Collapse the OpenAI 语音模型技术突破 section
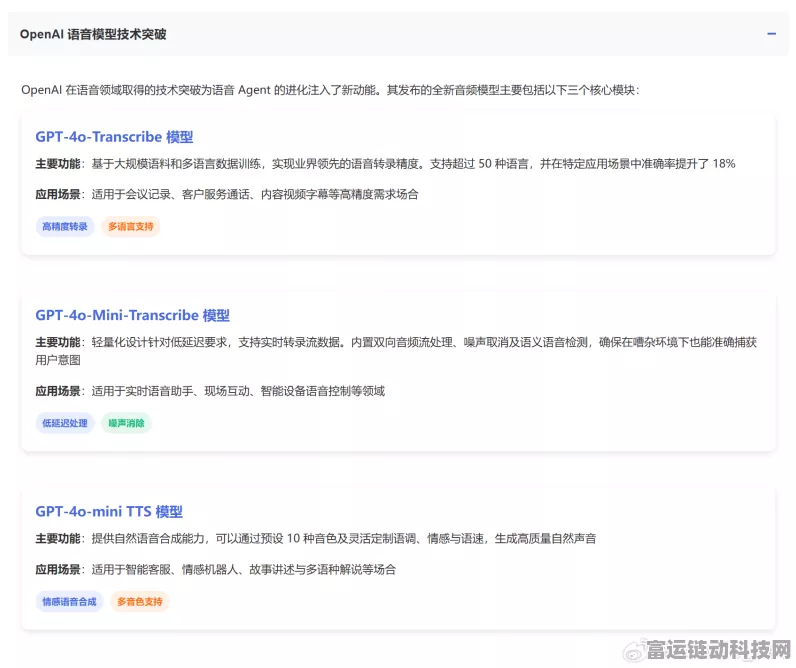Screen dimensions: 796x668 772,34
